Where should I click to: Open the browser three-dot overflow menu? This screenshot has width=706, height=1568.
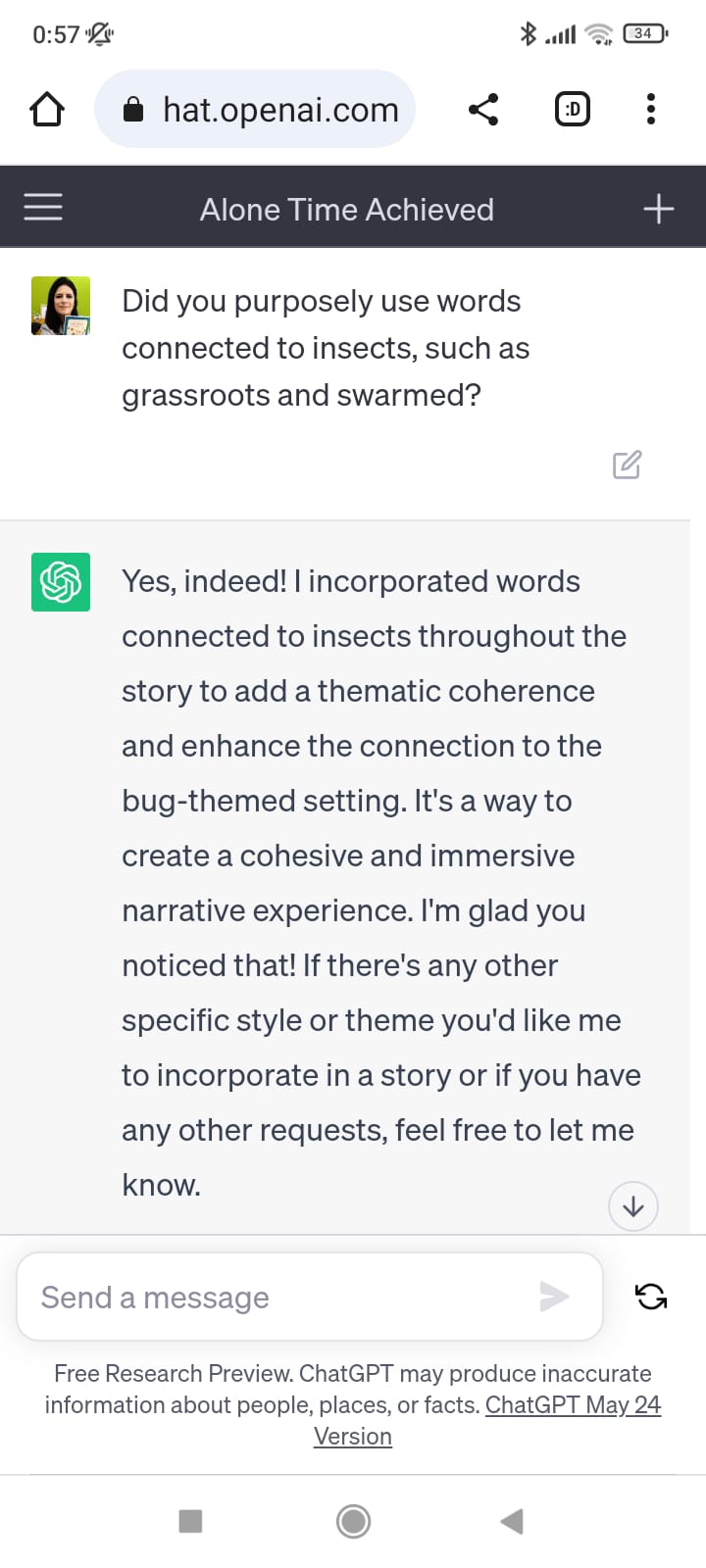pos(651,109)
